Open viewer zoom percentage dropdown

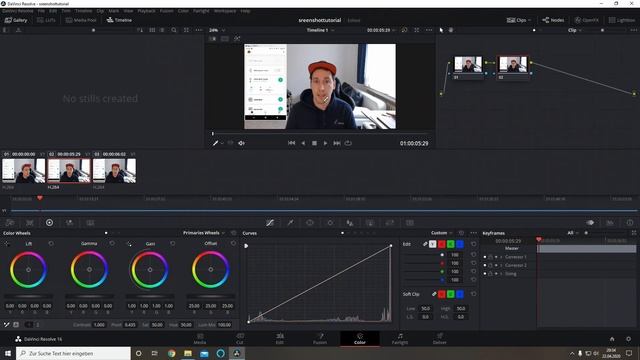(x=217, y=30)
